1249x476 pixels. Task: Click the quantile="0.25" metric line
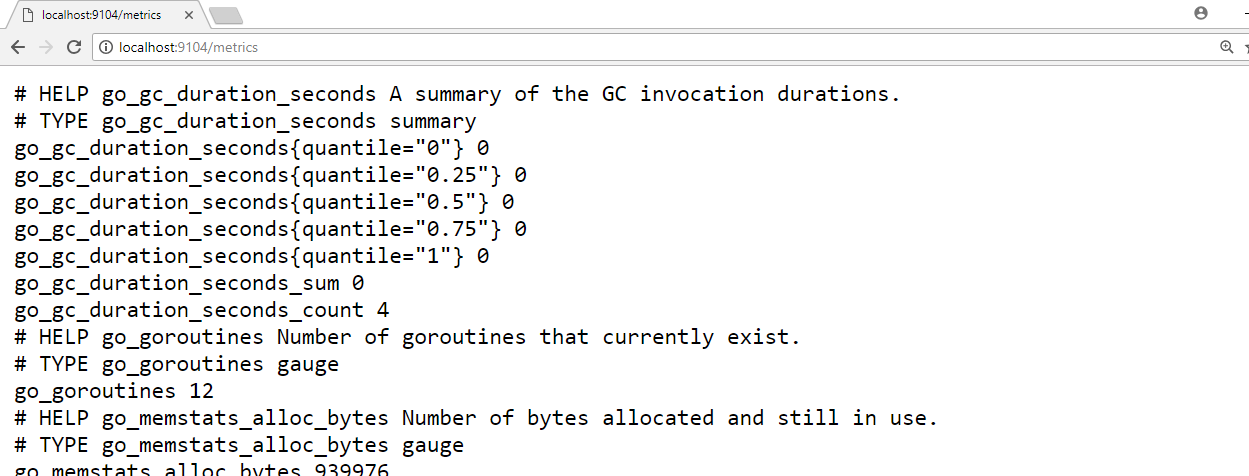click(270, 175)
